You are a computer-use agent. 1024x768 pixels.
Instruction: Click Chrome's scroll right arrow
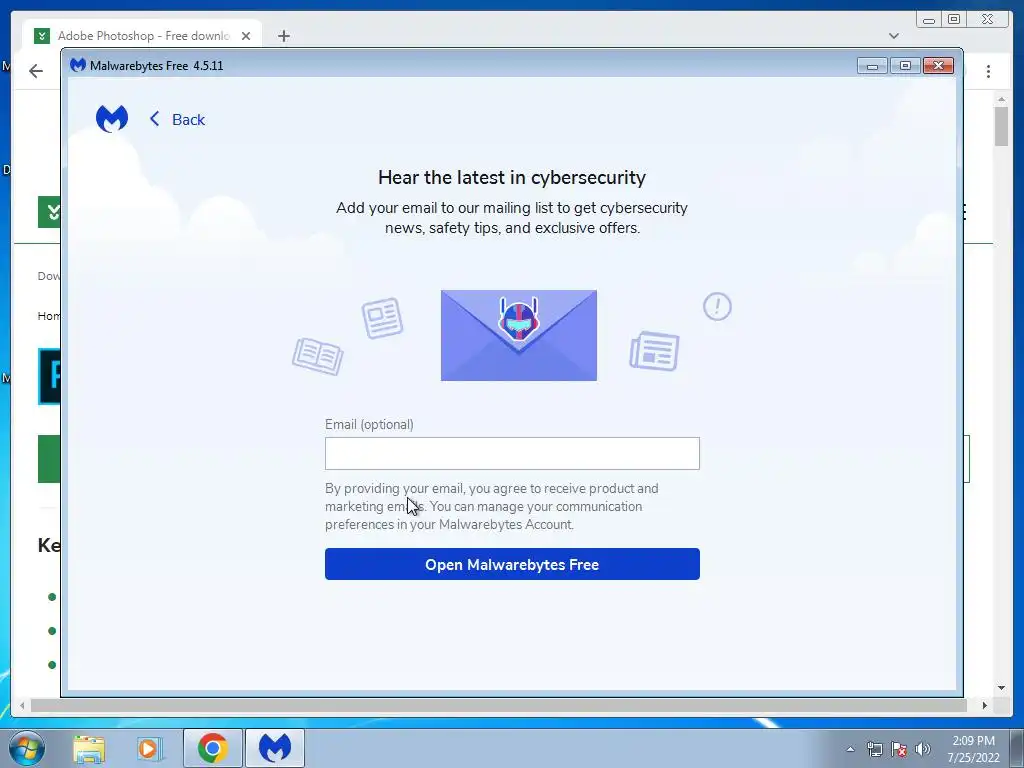tap(984, 705)
